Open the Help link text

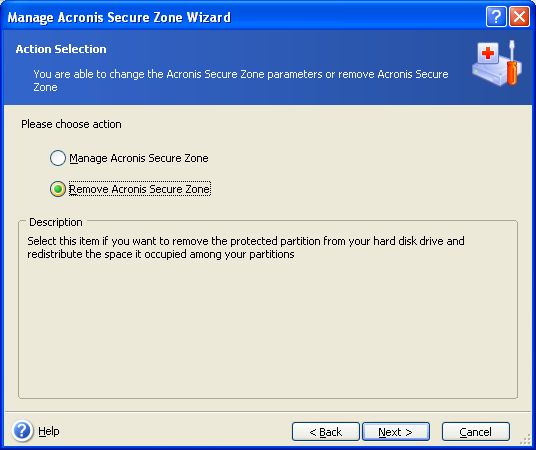[x=49, y=431]
